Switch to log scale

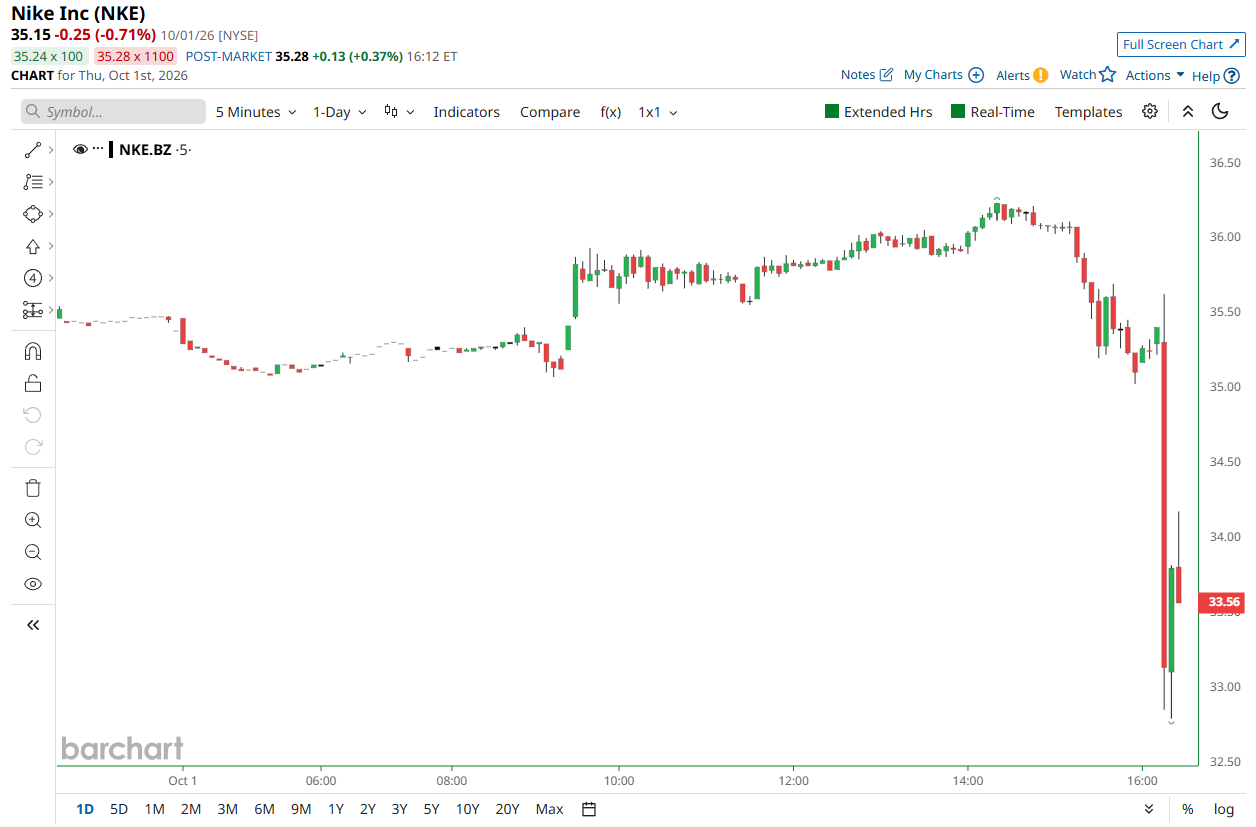1224,809
